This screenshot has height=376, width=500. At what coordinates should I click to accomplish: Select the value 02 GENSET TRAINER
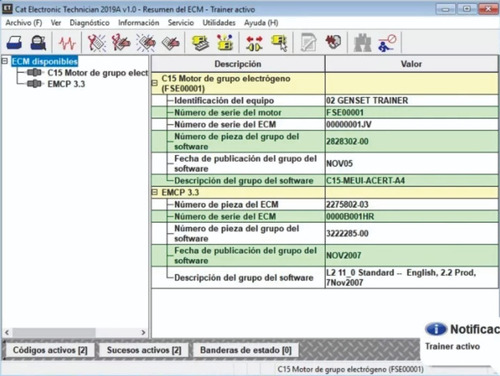pos(367,101)
